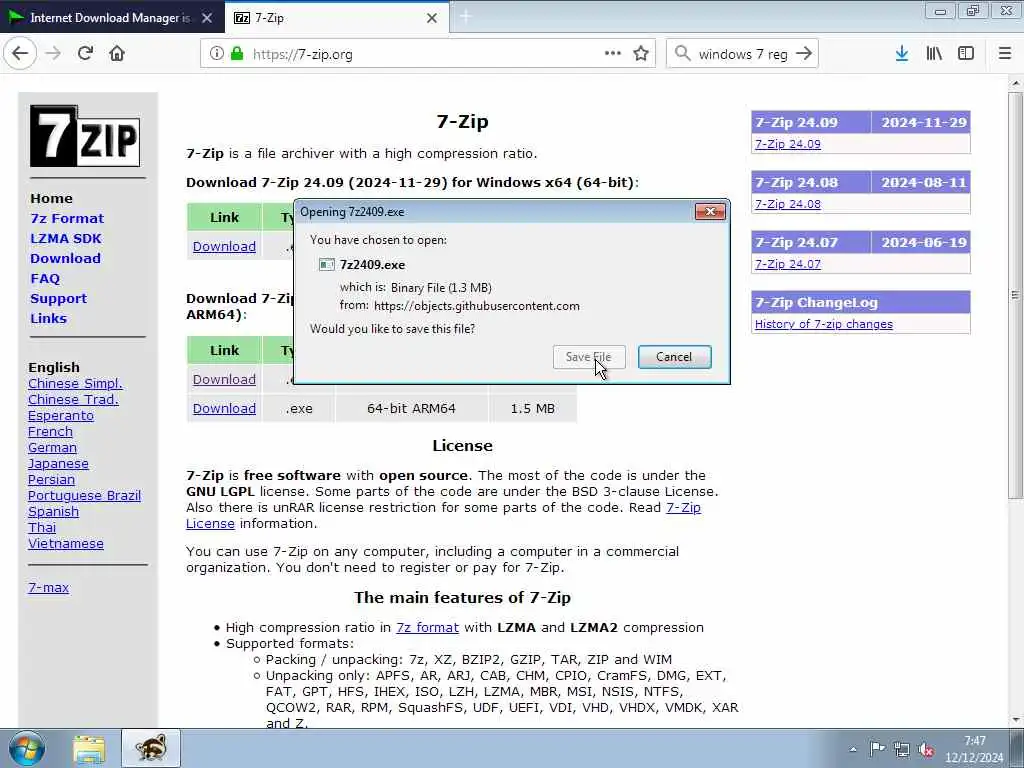Go back using the browser back arrow
1024x768 pixels.
pos(20,54)
